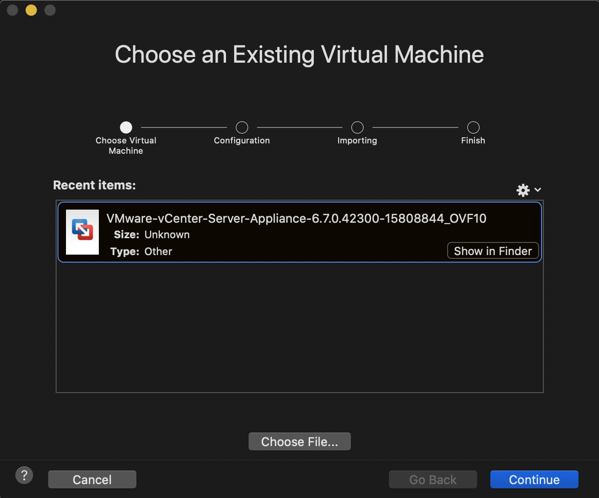Click the Configuration step circle
Viewport: 599px width, 498px height.
242,127
